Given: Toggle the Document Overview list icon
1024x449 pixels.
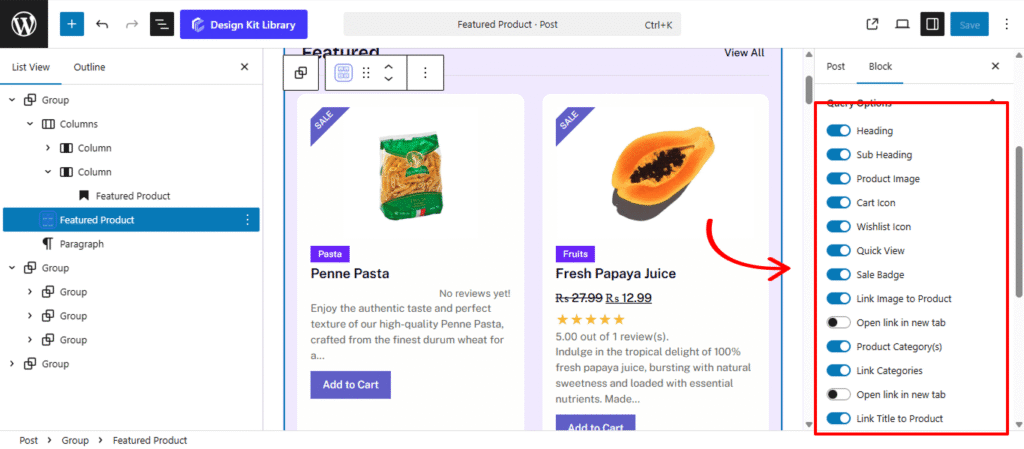Looking at the screenshot, I should [162, 24].
